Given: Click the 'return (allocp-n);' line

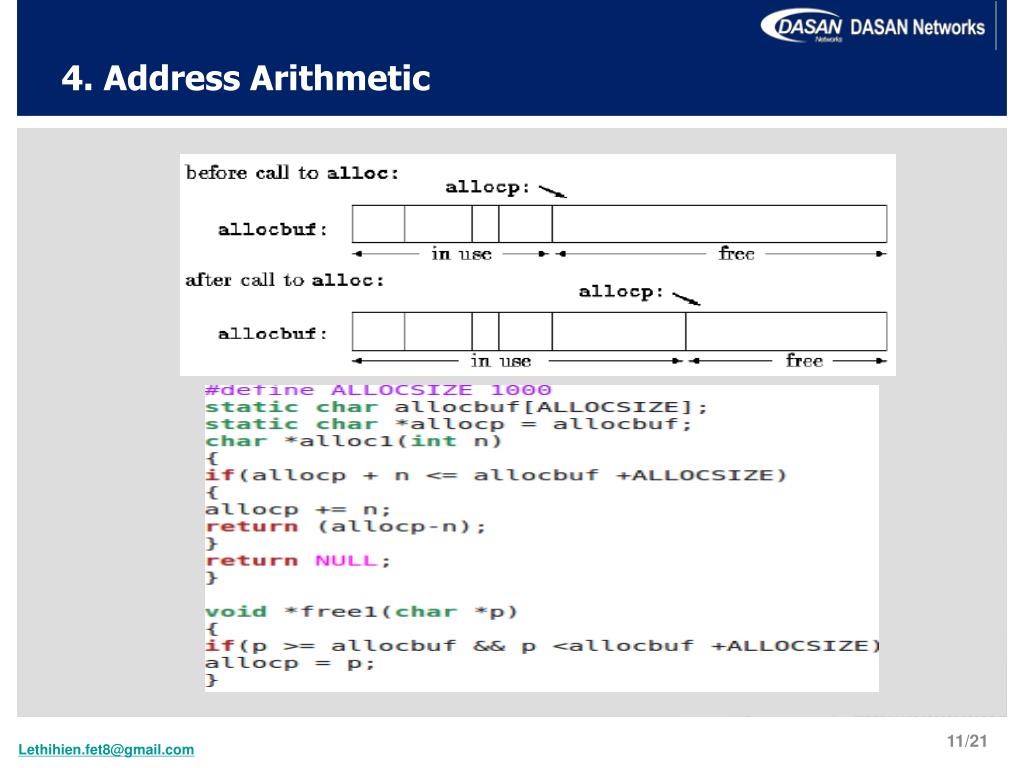Looking at the screenshot, I should click(345, 526).
